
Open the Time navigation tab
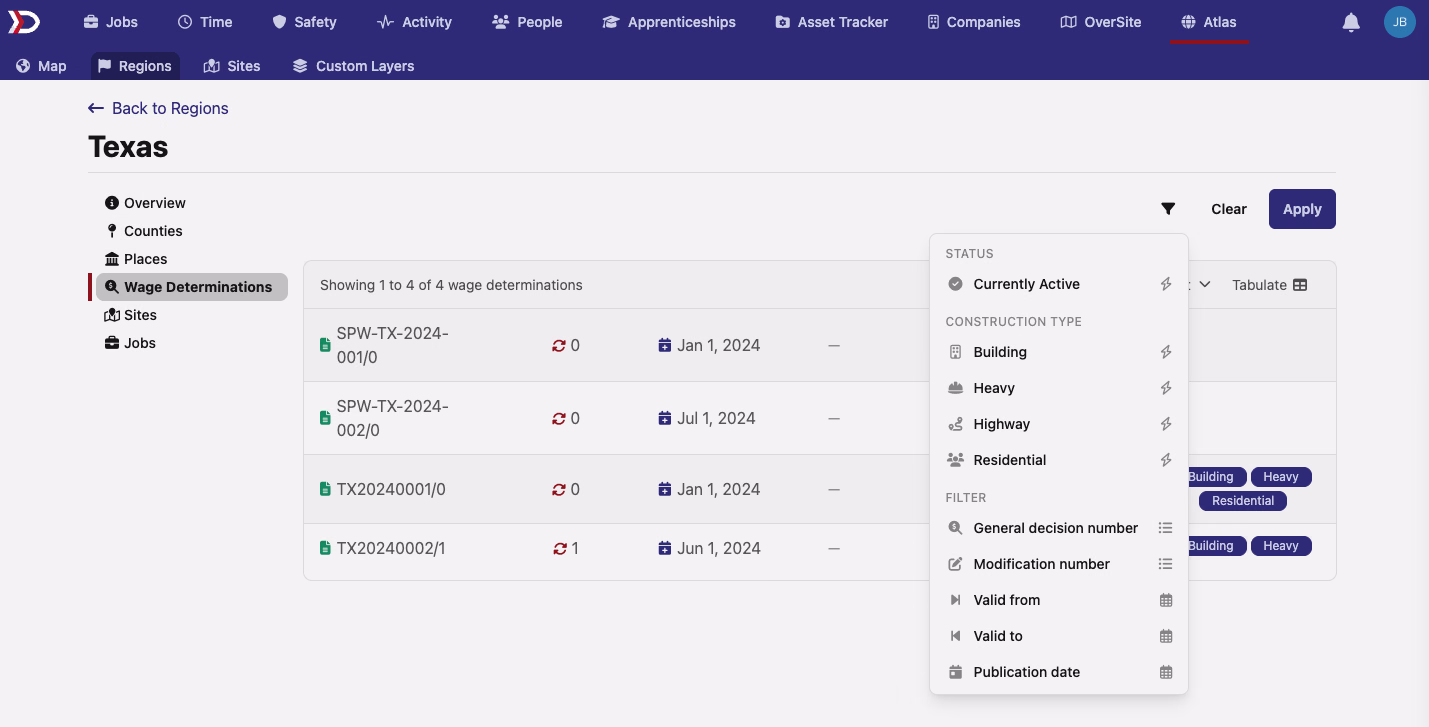pyautogui.click(x=205, y=22)
